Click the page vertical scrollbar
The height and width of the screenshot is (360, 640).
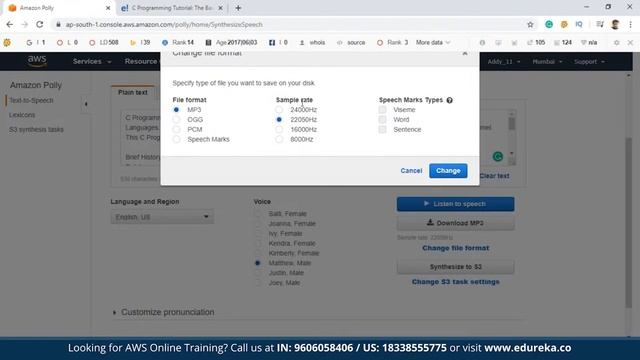click(x=629, y=222)
